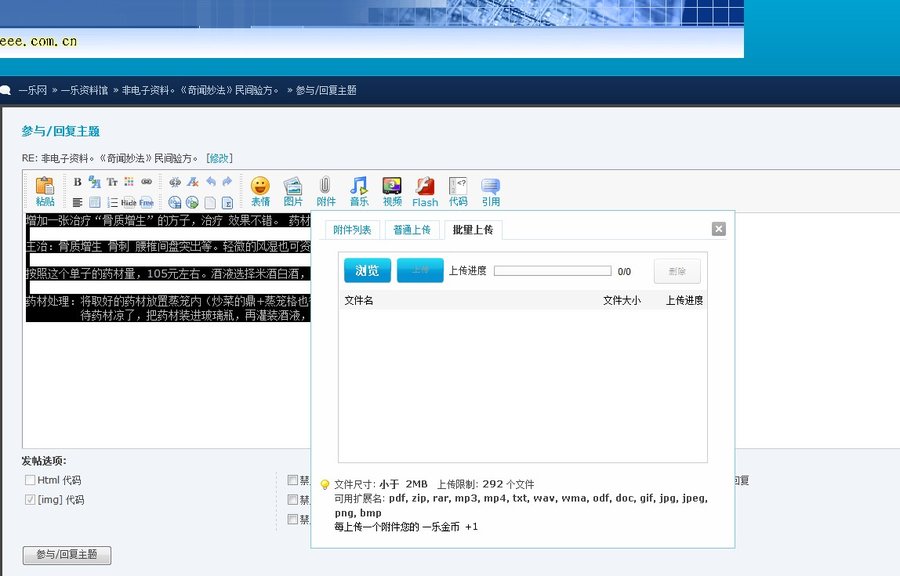Insert an emoticon with 表情 icon
Viewport: 900px width, 576px height.
(260, 190)
